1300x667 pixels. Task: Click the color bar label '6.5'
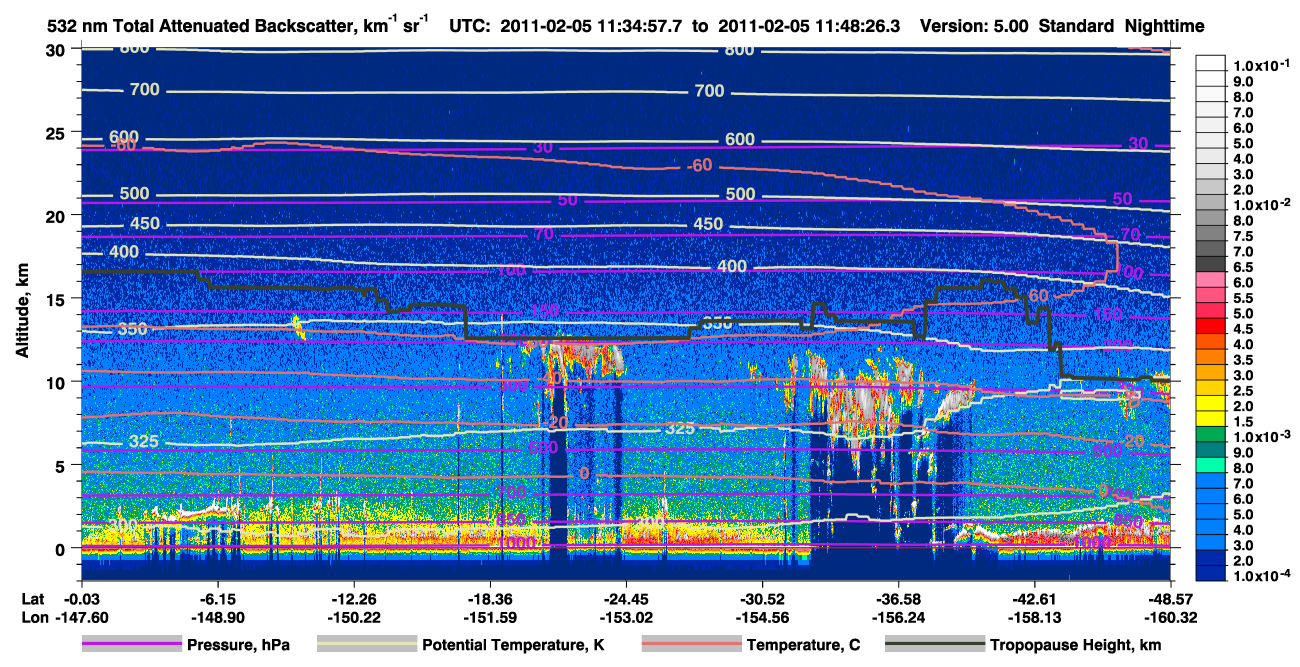click(x=1243, y=267)
